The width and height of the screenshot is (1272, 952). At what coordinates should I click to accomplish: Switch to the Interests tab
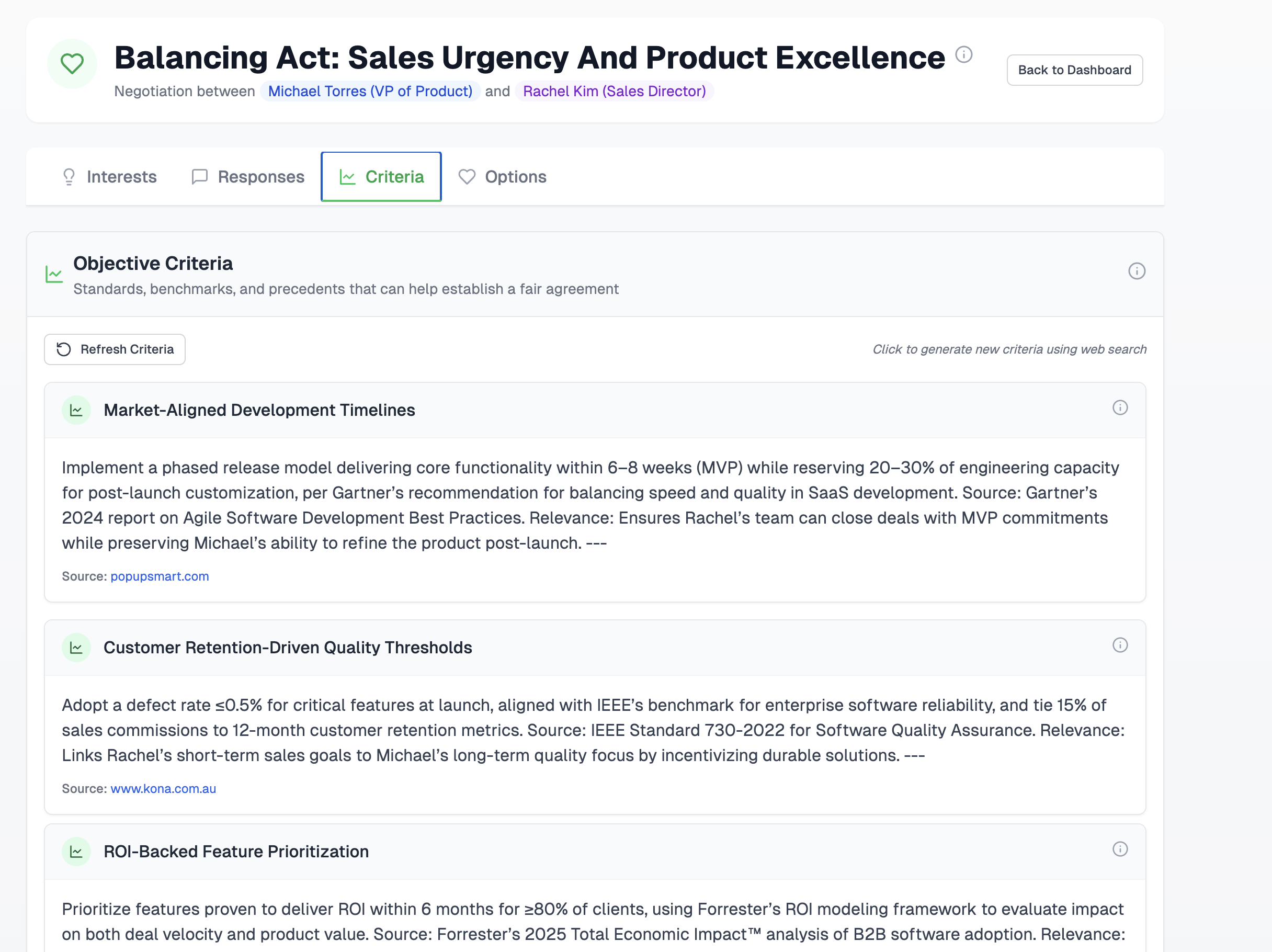pos(109,177)
